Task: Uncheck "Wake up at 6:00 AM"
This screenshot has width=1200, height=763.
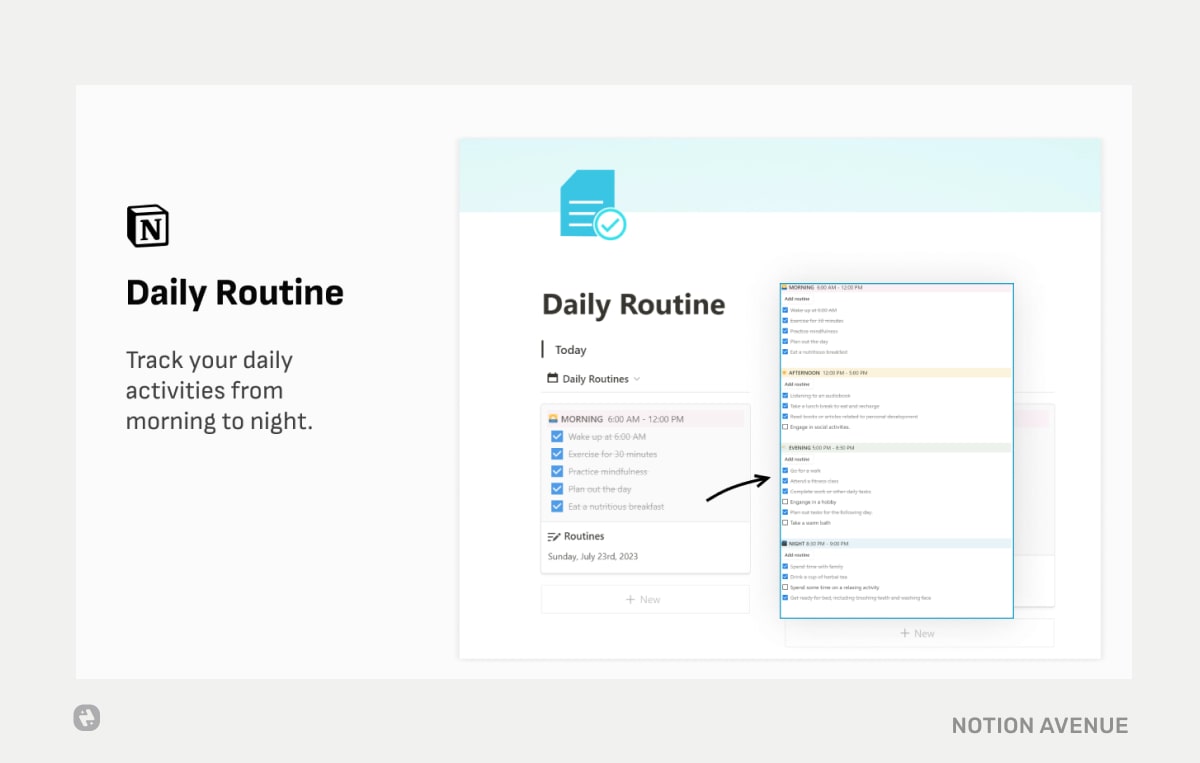Action: click(557, 436)
